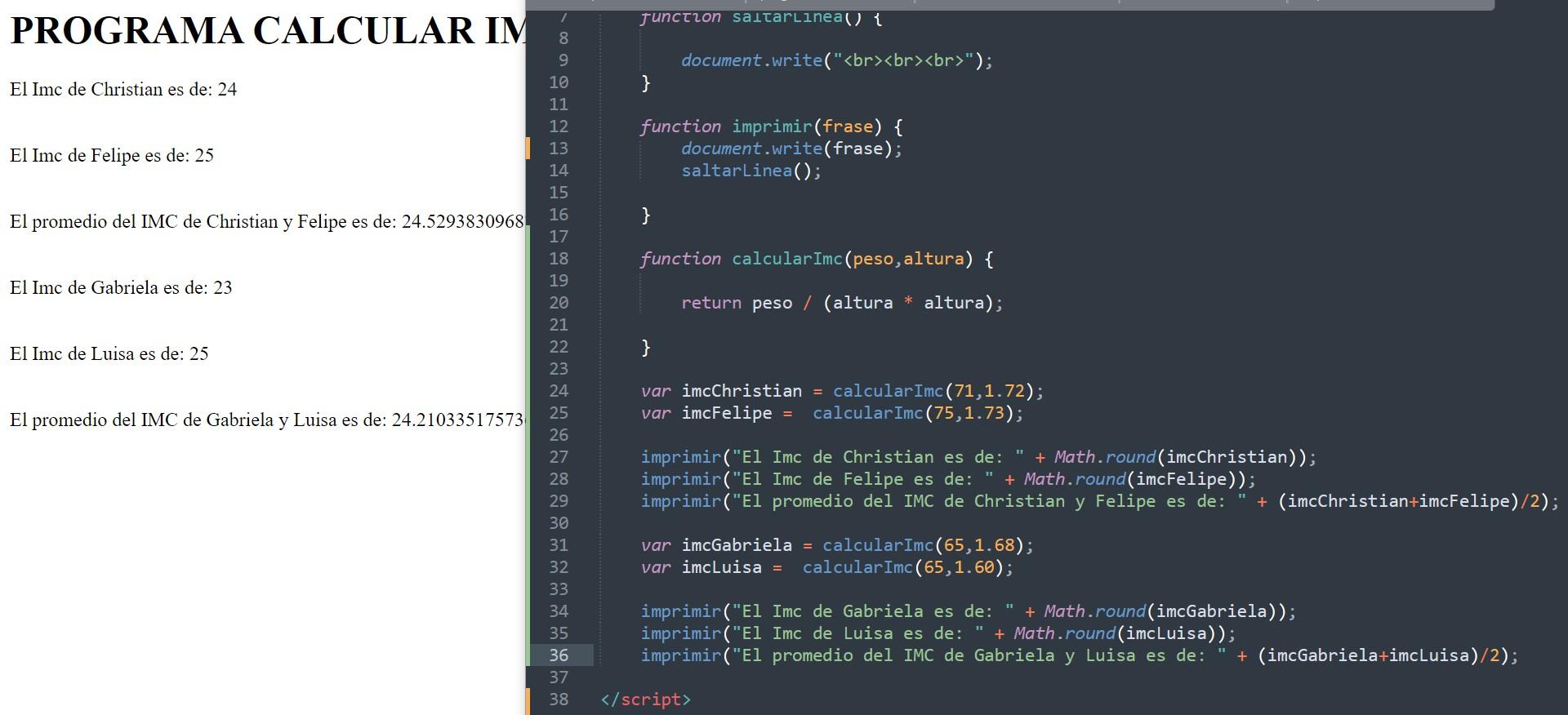The height and width of the screenshot is (715, 1568).
Task: Click the PROGRAMA CALCULAR heading on the page
Action: click(x=268, y=31)
